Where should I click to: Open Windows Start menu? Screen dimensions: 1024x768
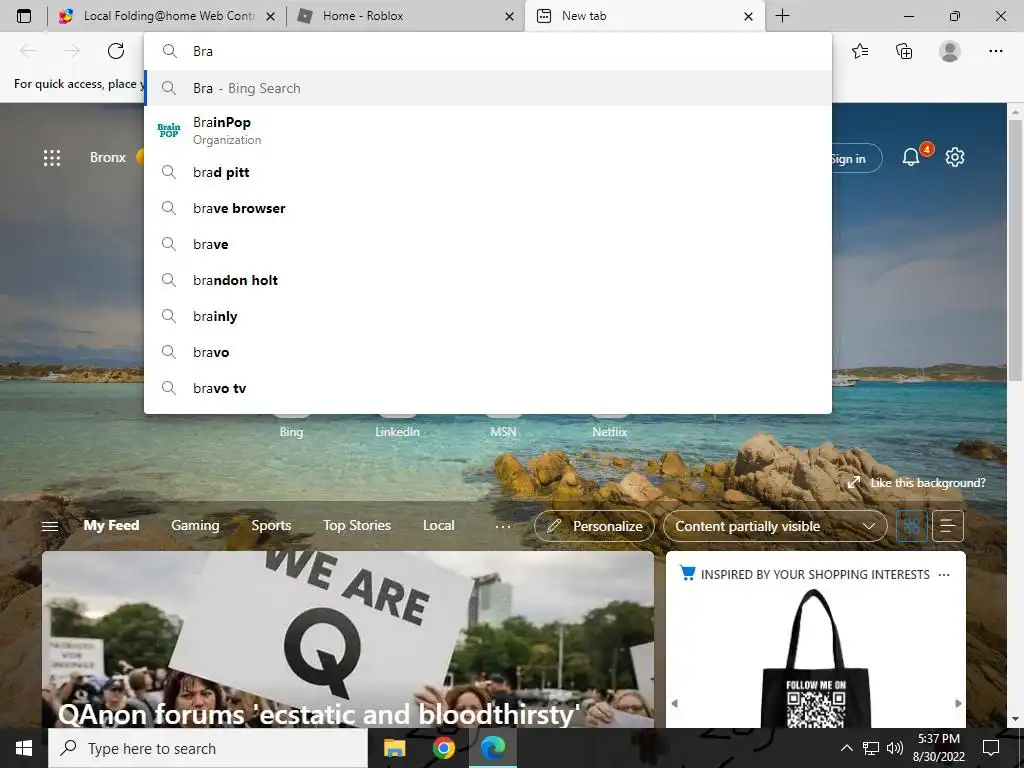(24, 748)
